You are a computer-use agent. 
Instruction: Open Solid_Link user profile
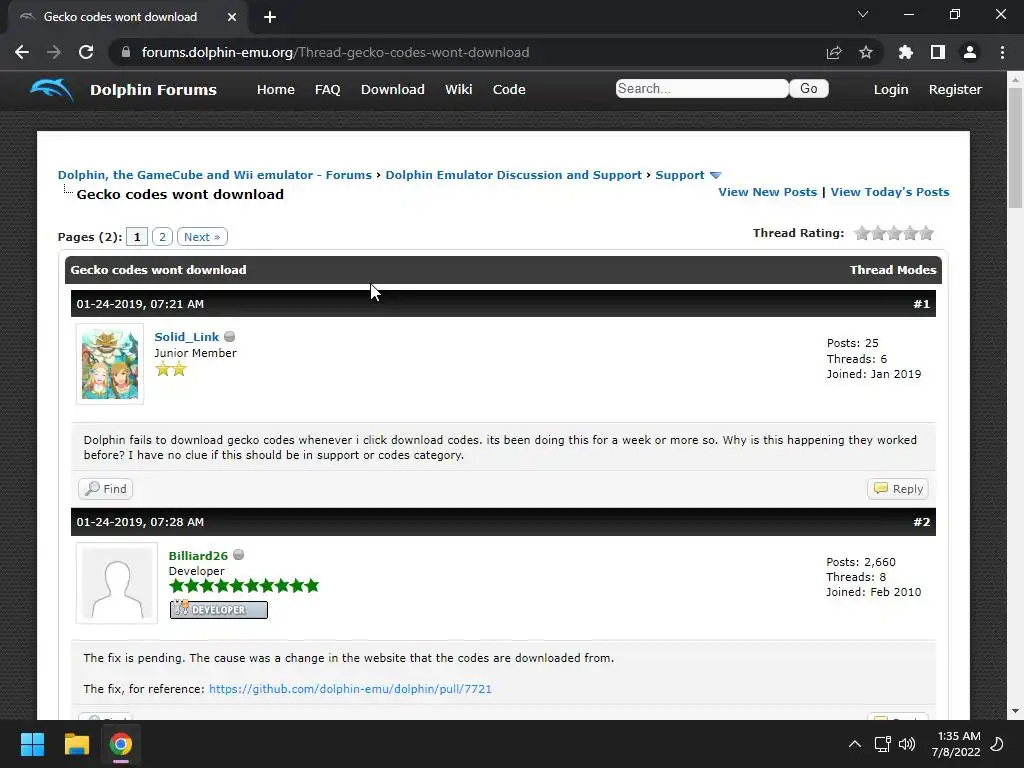[x=187, y=337]
